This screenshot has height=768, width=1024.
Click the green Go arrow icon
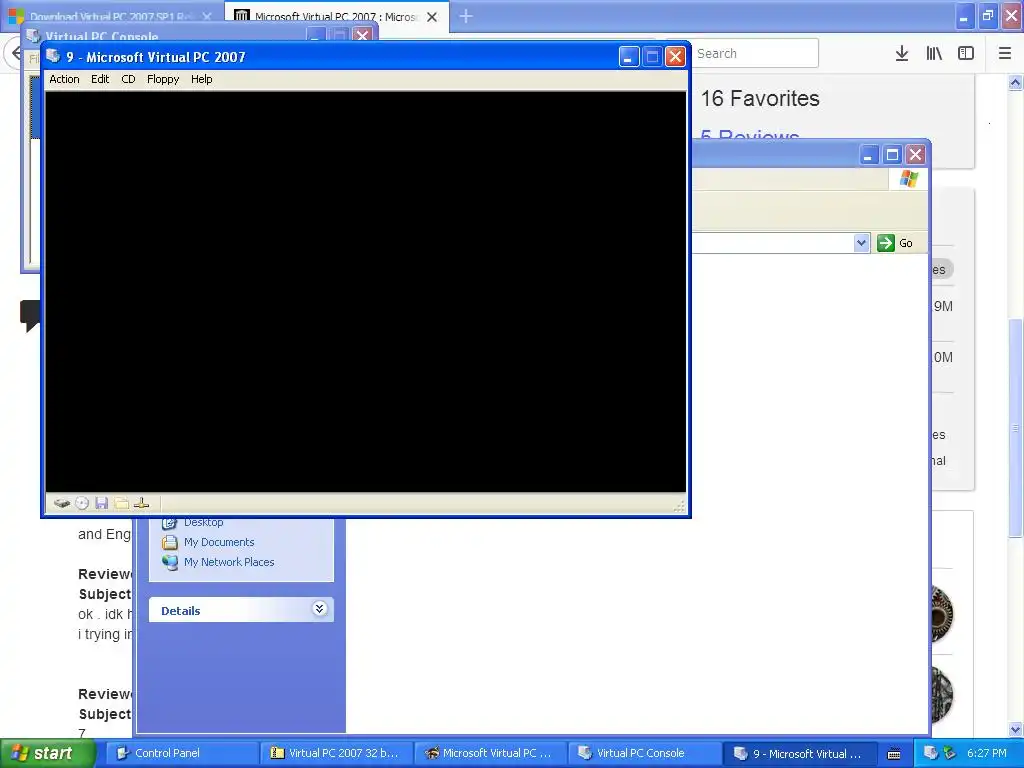click(x=886, y=243)
